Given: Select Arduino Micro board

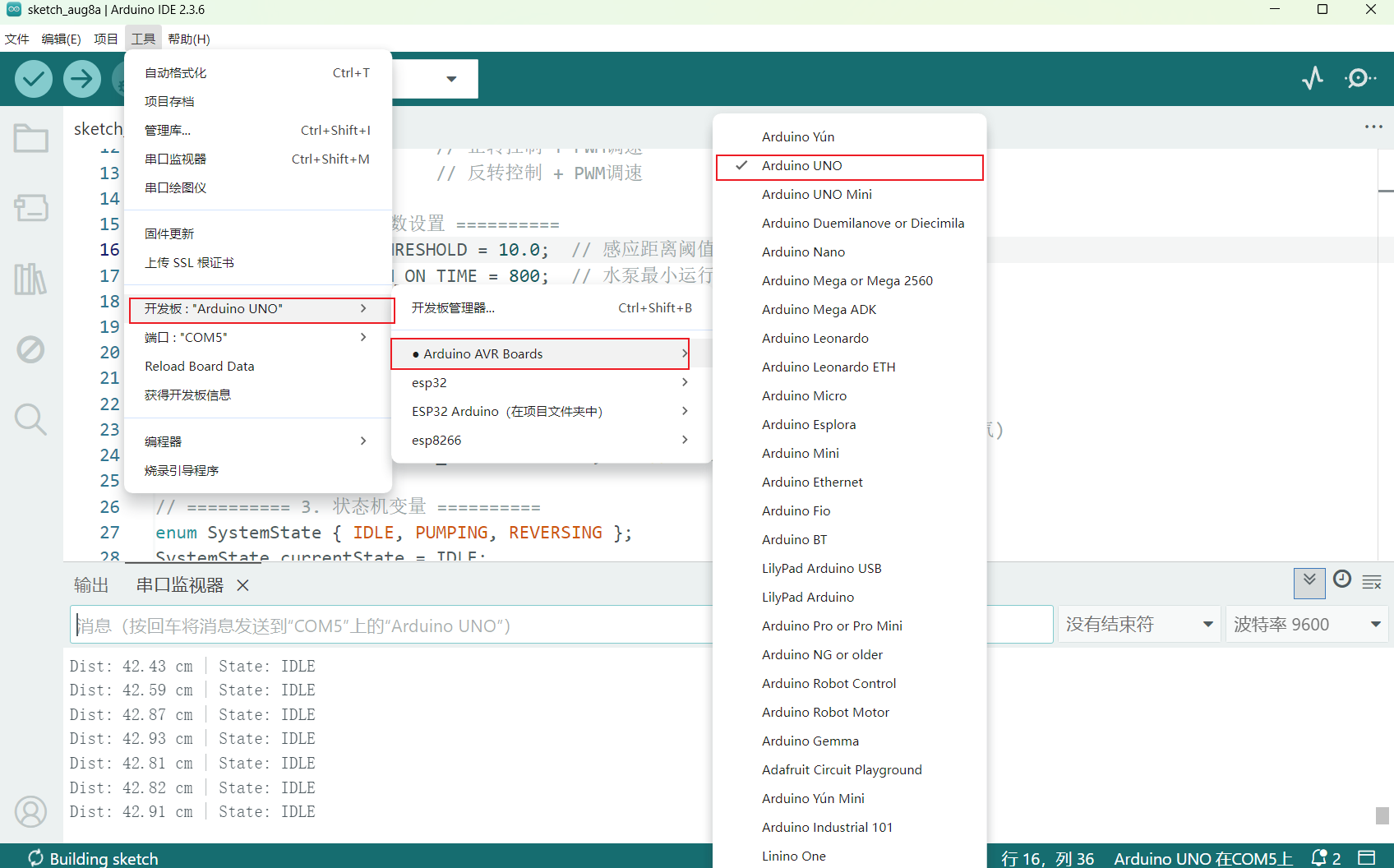Looking at the screenshot, I should tap(850, 396).
